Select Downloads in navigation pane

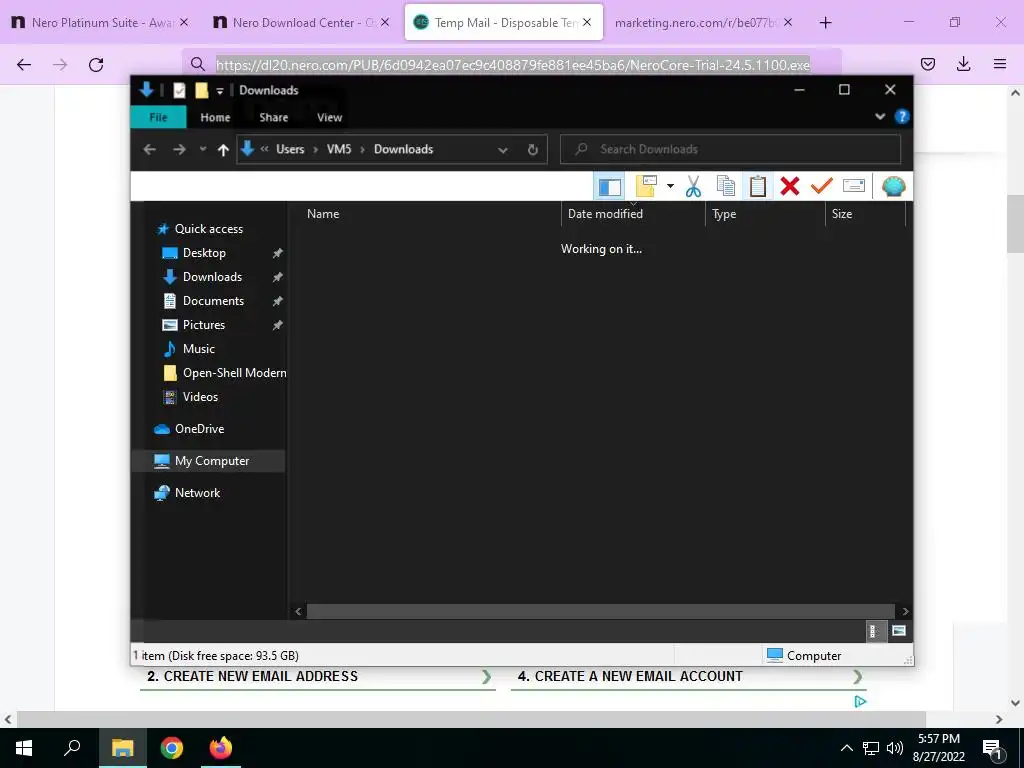(212, 277)
